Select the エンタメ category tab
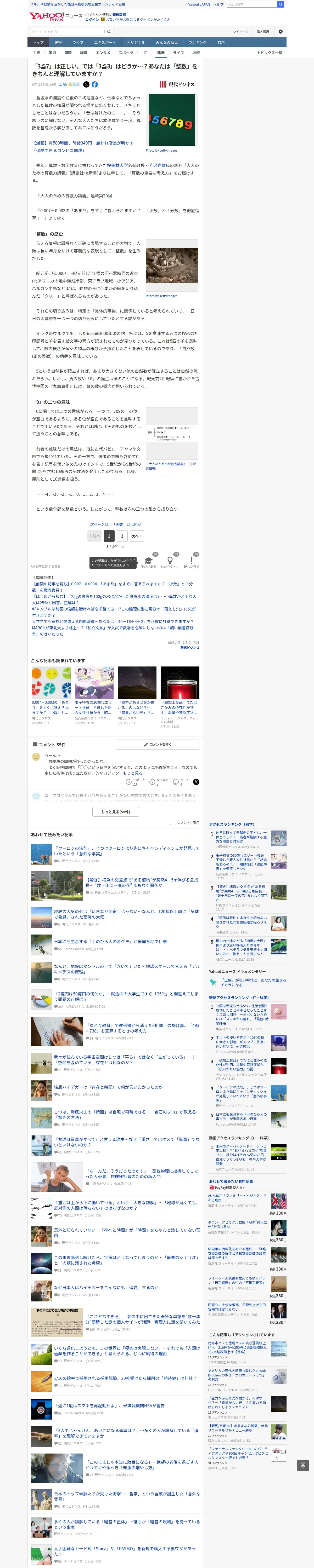 pyautogui.click(x=103, y=53)
